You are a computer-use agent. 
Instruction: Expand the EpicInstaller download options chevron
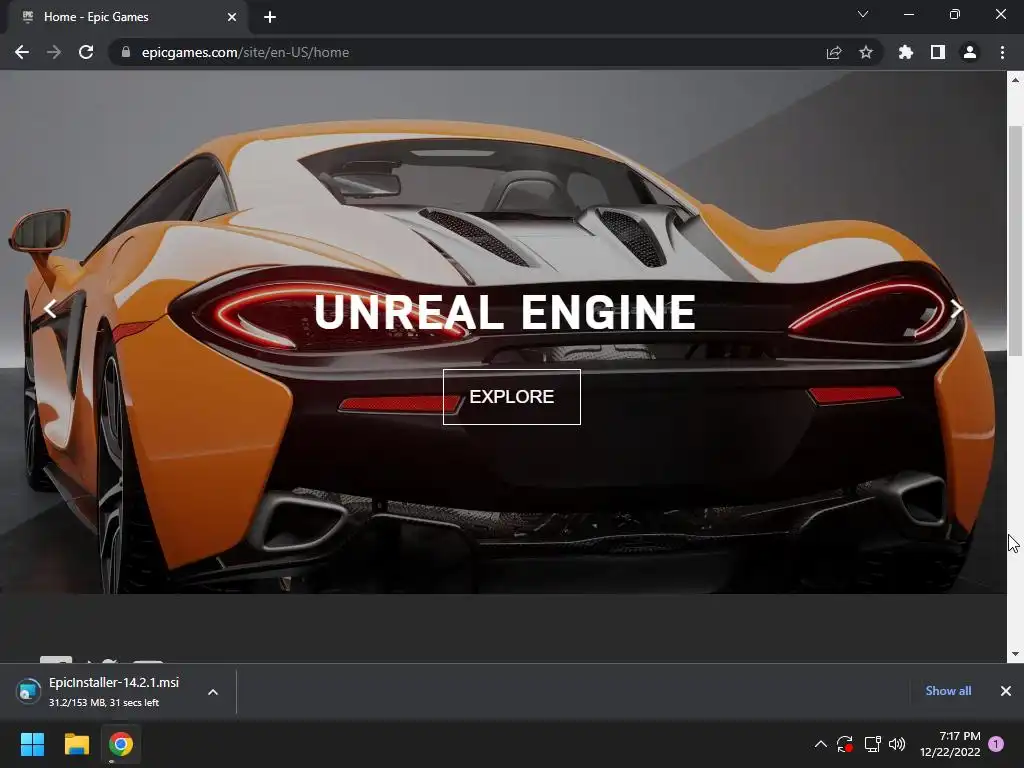coord(213,692)
